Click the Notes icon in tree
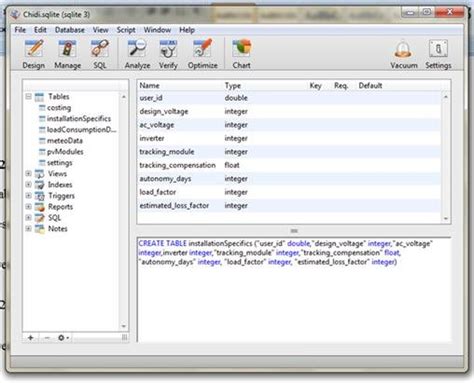This screenshot has width=474, height=383. (39, 229)
